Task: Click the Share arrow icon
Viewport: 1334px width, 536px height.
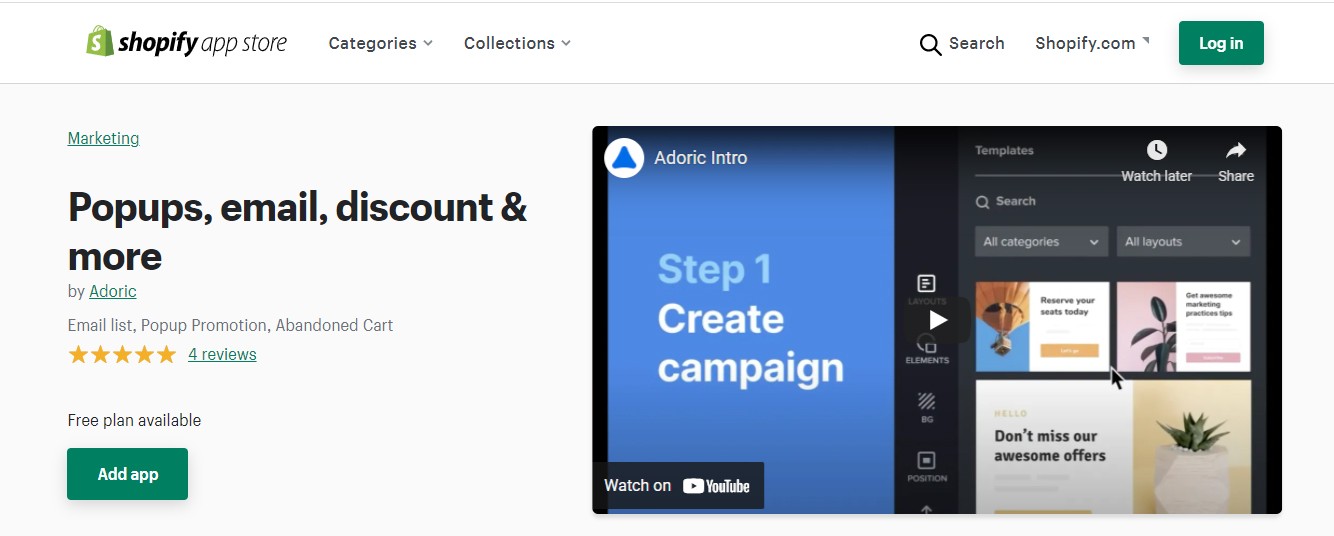Action: pyautogui.click(x=1236, y=150)
